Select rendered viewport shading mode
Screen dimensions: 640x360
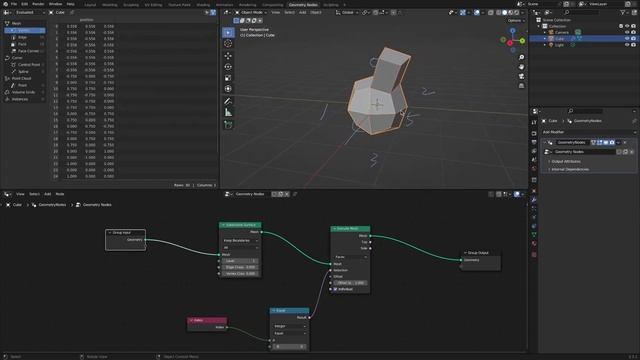(516, 13)
